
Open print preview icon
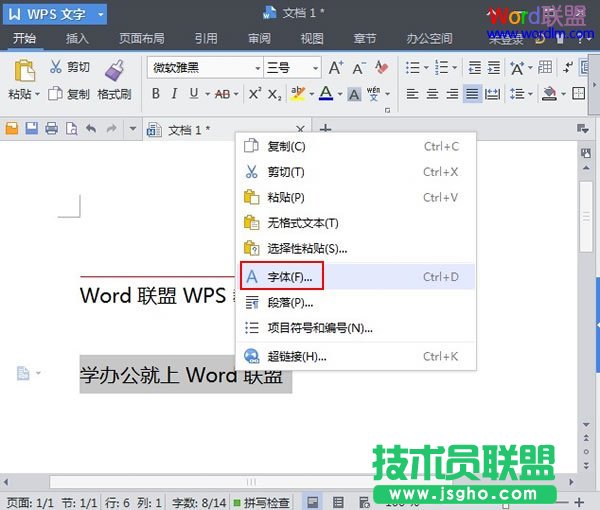point(72,129)
